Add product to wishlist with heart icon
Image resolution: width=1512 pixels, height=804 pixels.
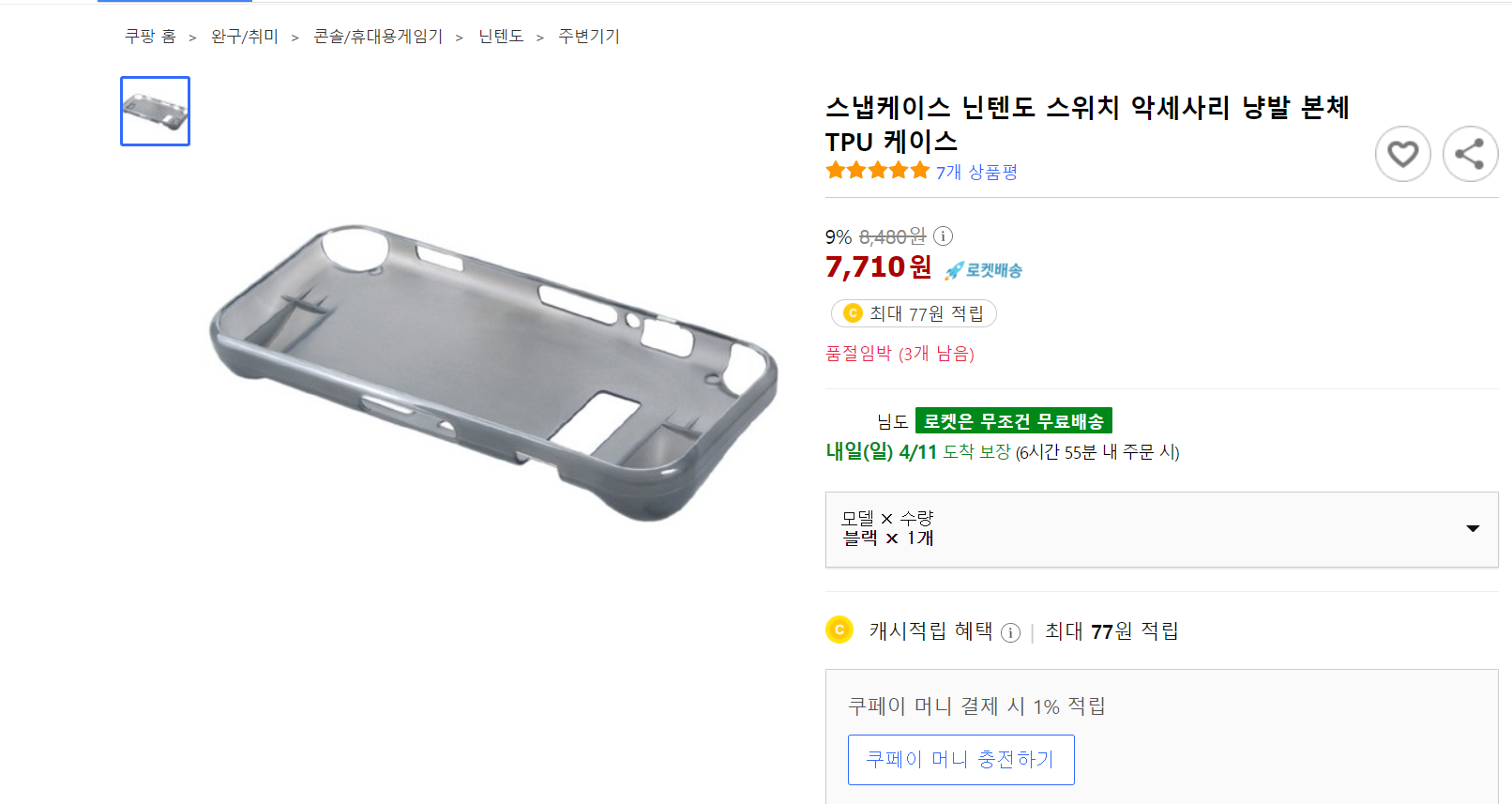(1402, 154)
